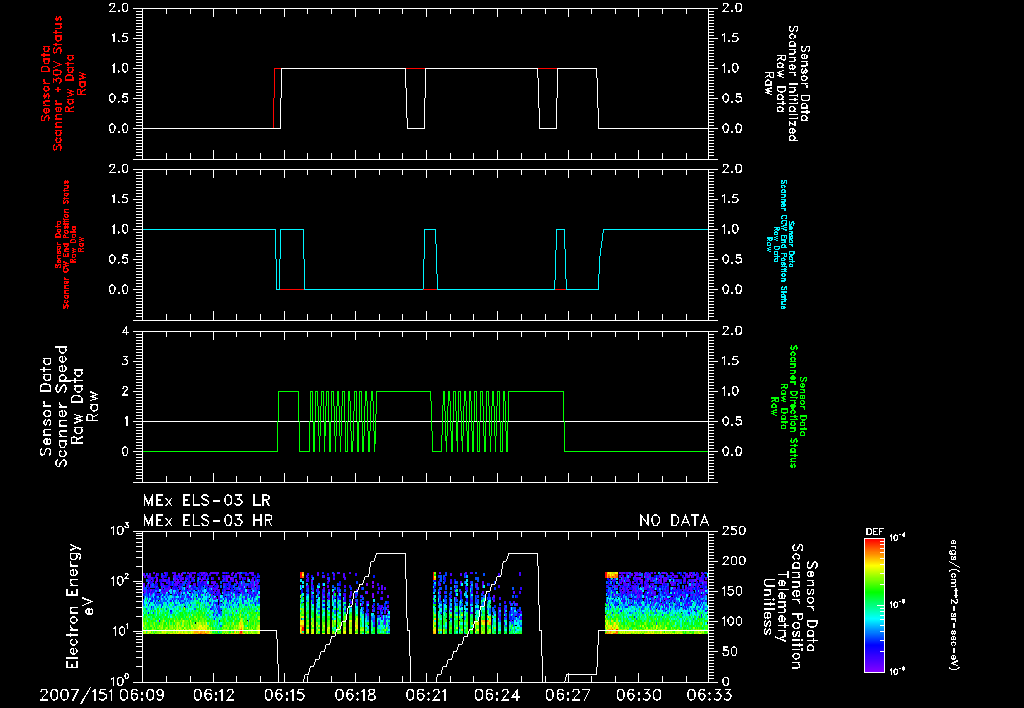Click the 06:15 time axis label
The height and width of the screenshot is (708, 1024).
coord(285,695)
